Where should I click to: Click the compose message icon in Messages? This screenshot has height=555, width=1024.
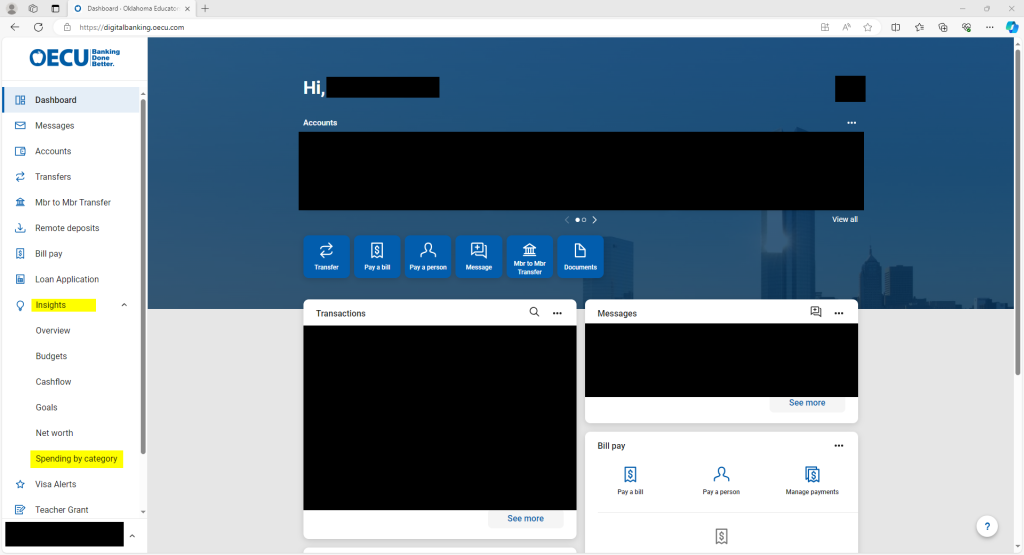click(816, 313)
